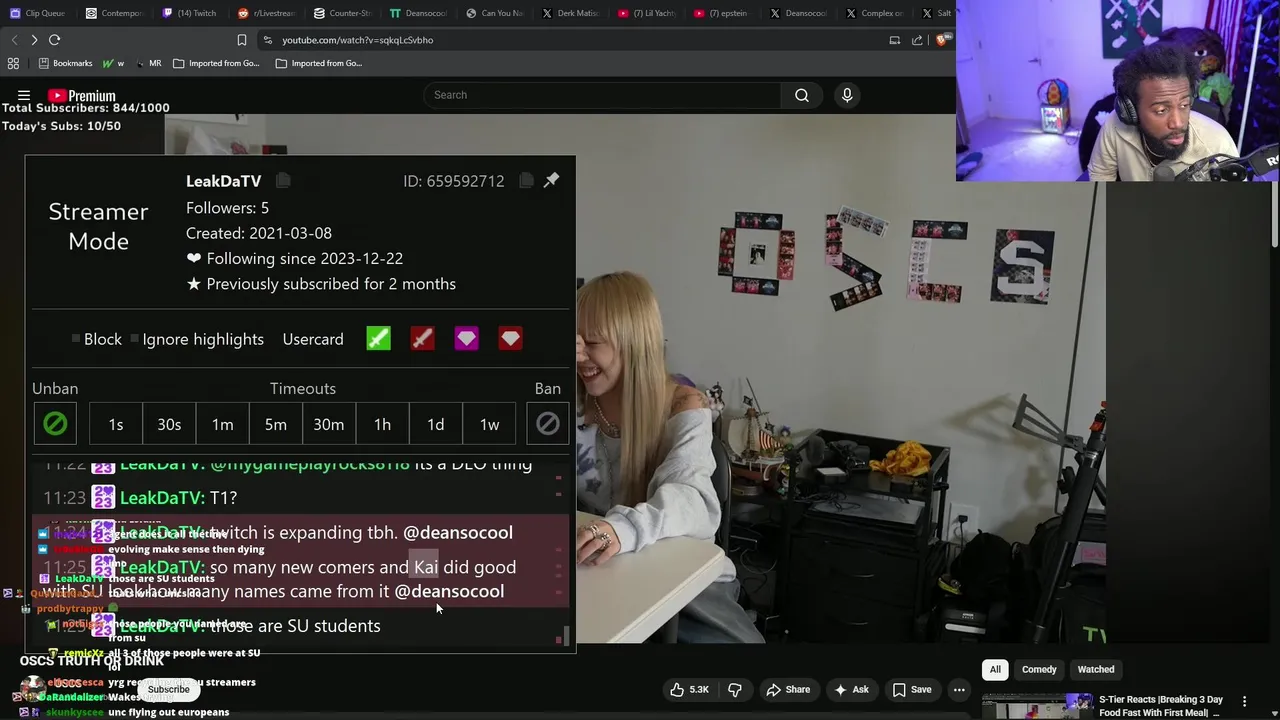The height and width of the screenshot is (720, 1280).
Task: Tick the Block checkbox
Action: pos(76,339)
